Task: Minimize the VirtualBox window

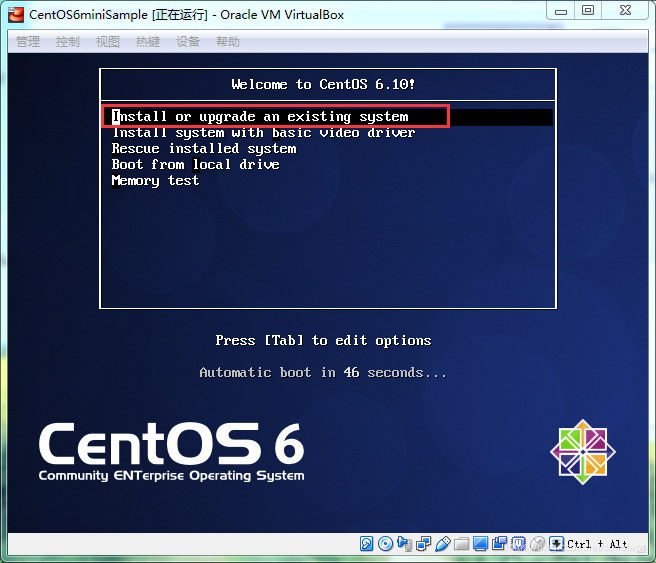Action: tap(561, 11)
